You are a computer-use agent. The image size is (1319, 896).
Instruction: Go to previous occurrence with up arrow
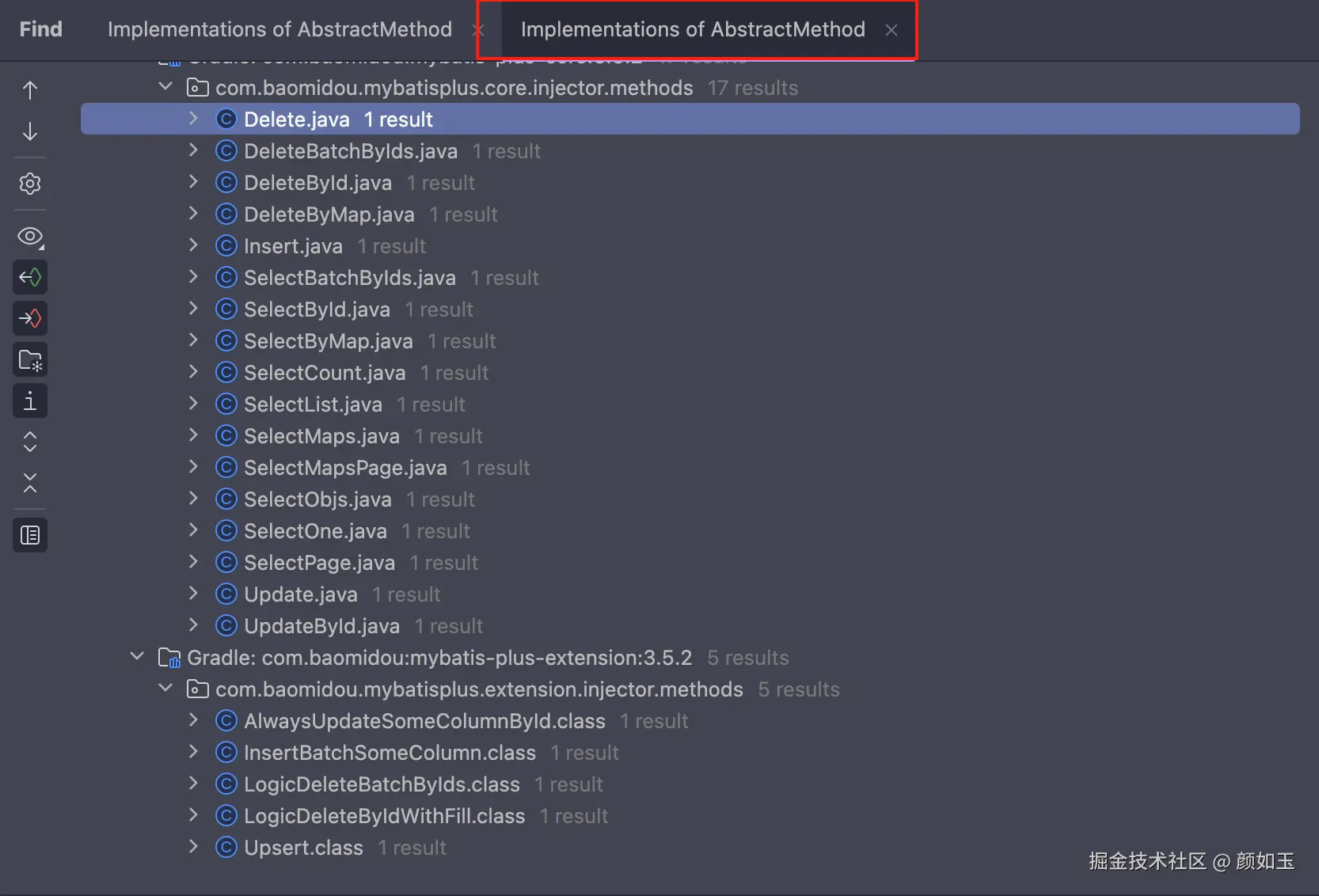tap(30, 90)
